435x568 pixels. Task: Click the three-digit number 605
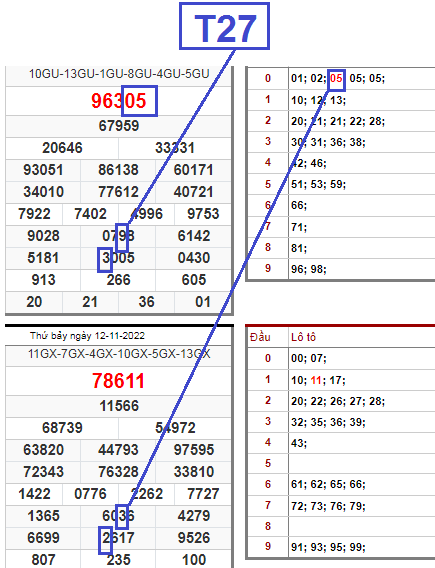point(194,280)
